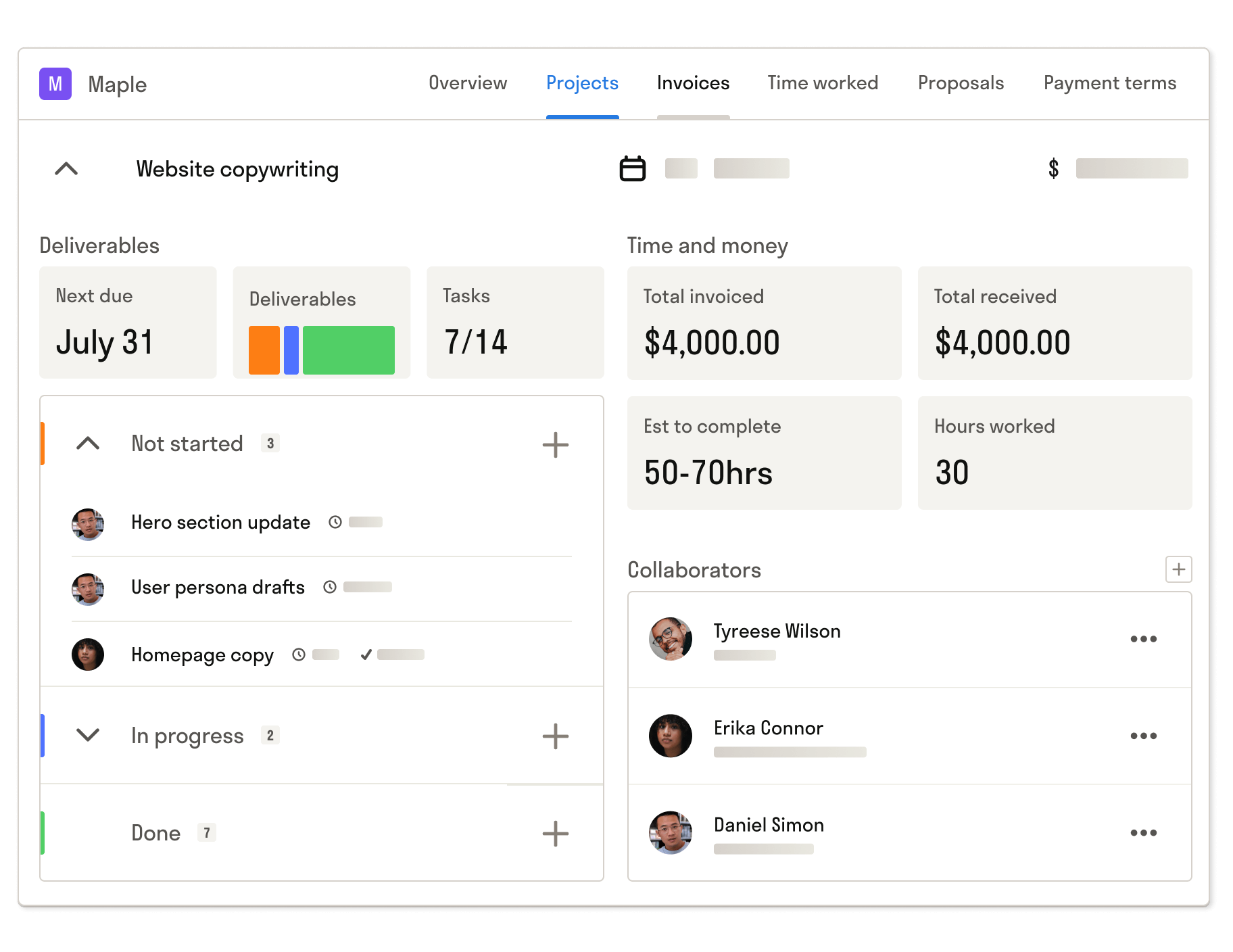Collapse the Website copywriting project
This screenshot has width=1233, height=952.
(x=66, y=168)
